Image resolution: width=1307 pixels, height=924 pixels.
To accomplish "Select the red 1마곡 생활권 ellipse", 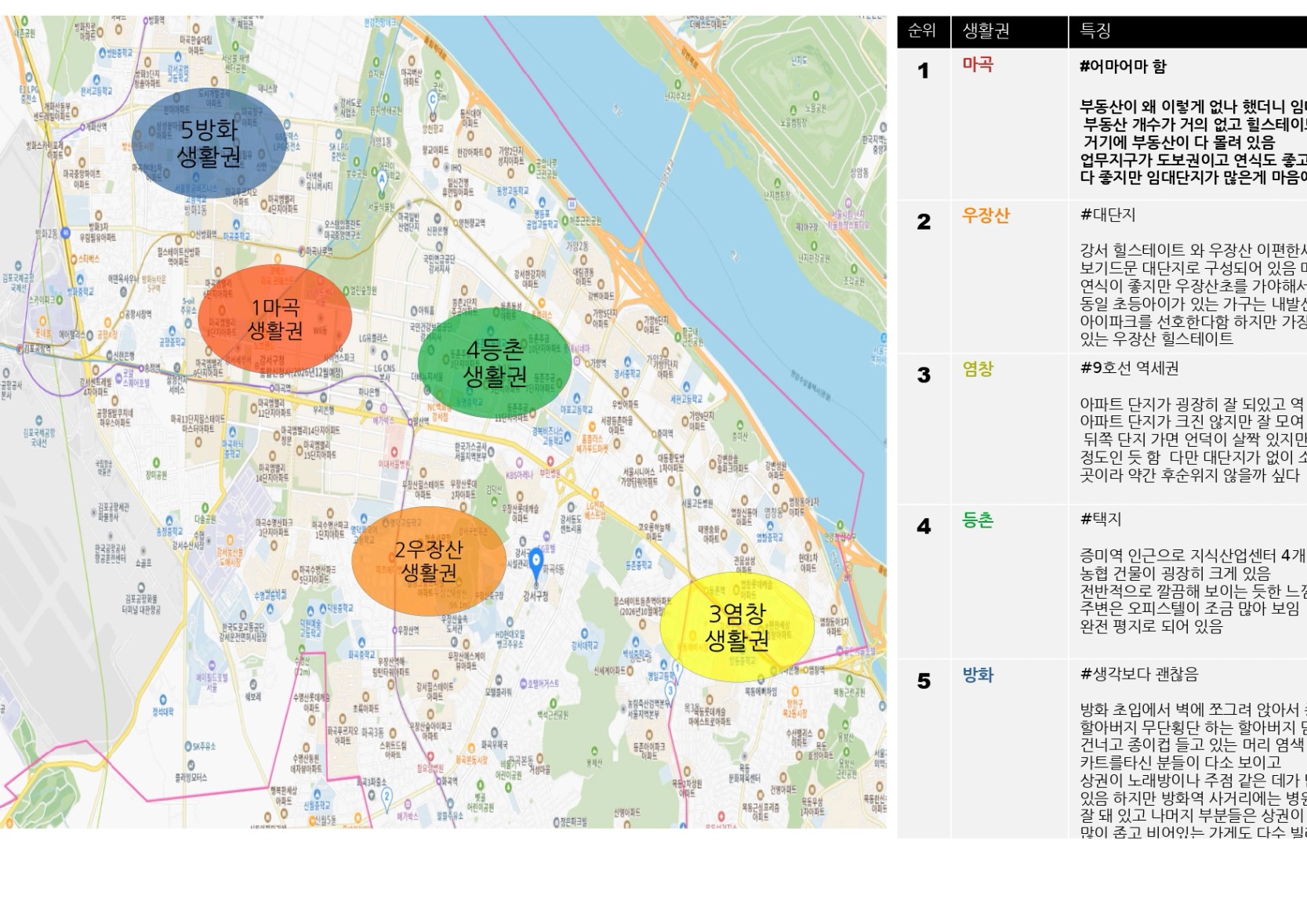I will coord(275,318).
